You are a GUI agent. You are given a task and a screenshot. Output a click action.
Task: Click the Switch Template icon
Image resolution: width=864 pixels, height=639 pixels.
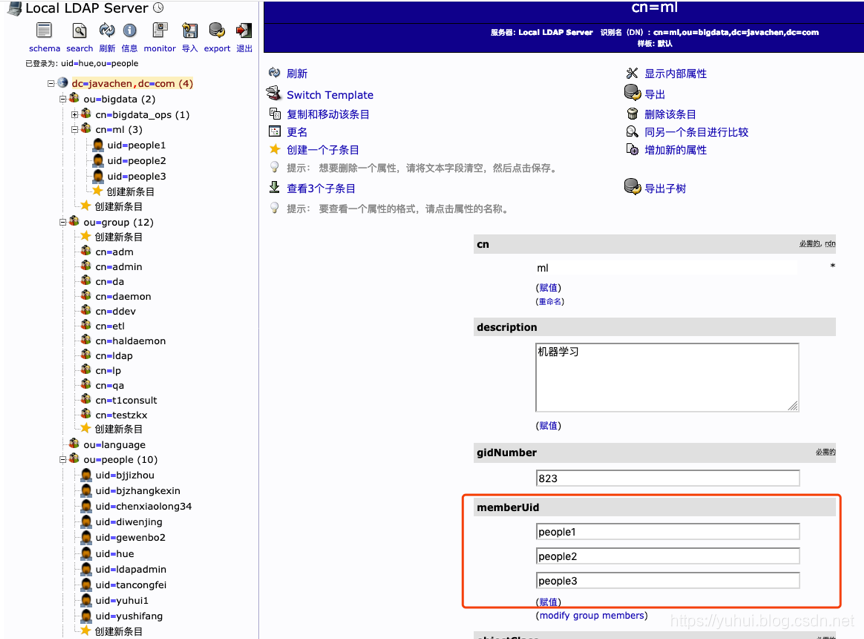click(x=274, y=94)
